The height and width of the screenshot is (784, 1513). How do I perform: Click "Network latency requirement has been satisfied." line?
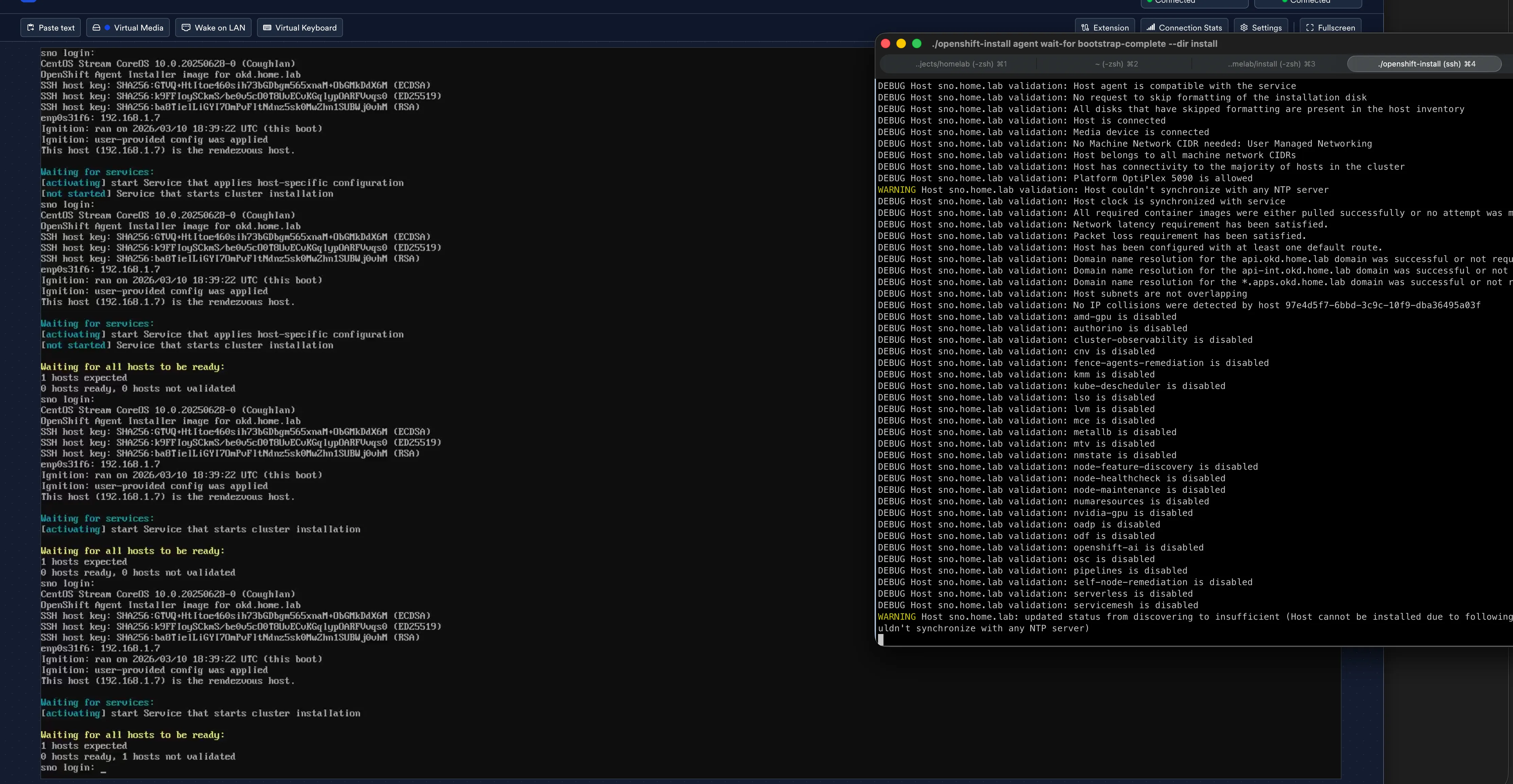click(1103, 224)
